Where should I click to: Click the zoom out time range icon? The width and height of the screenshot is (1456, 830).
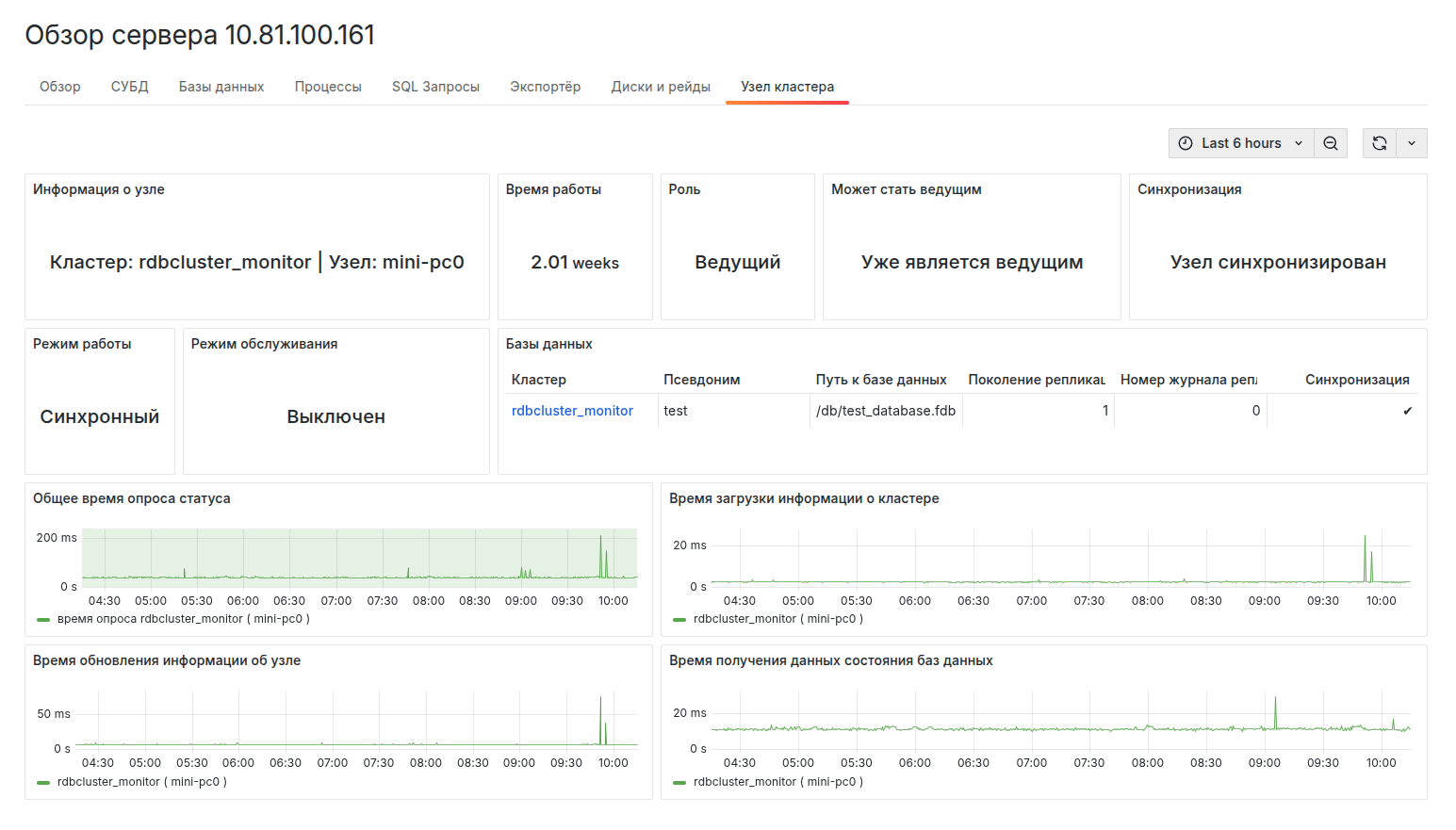[1330, 143]
